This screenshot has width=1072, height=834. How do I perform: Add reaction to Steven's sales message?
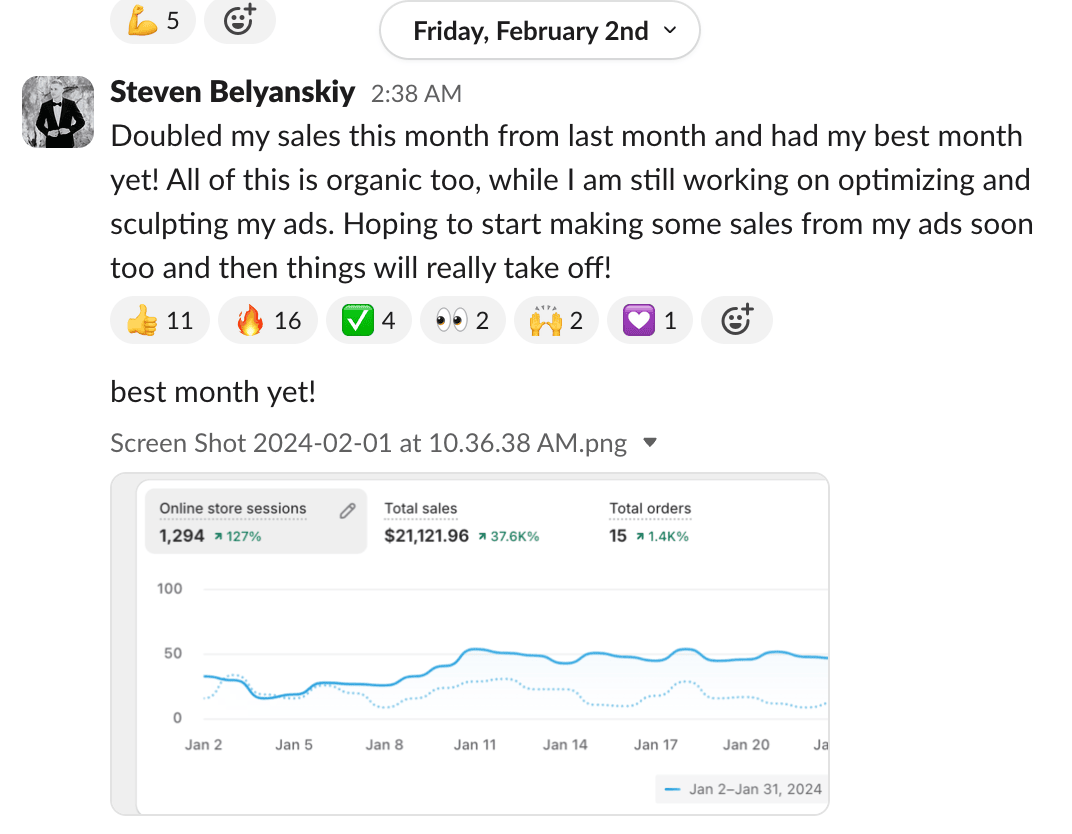(x=736, y=321)
